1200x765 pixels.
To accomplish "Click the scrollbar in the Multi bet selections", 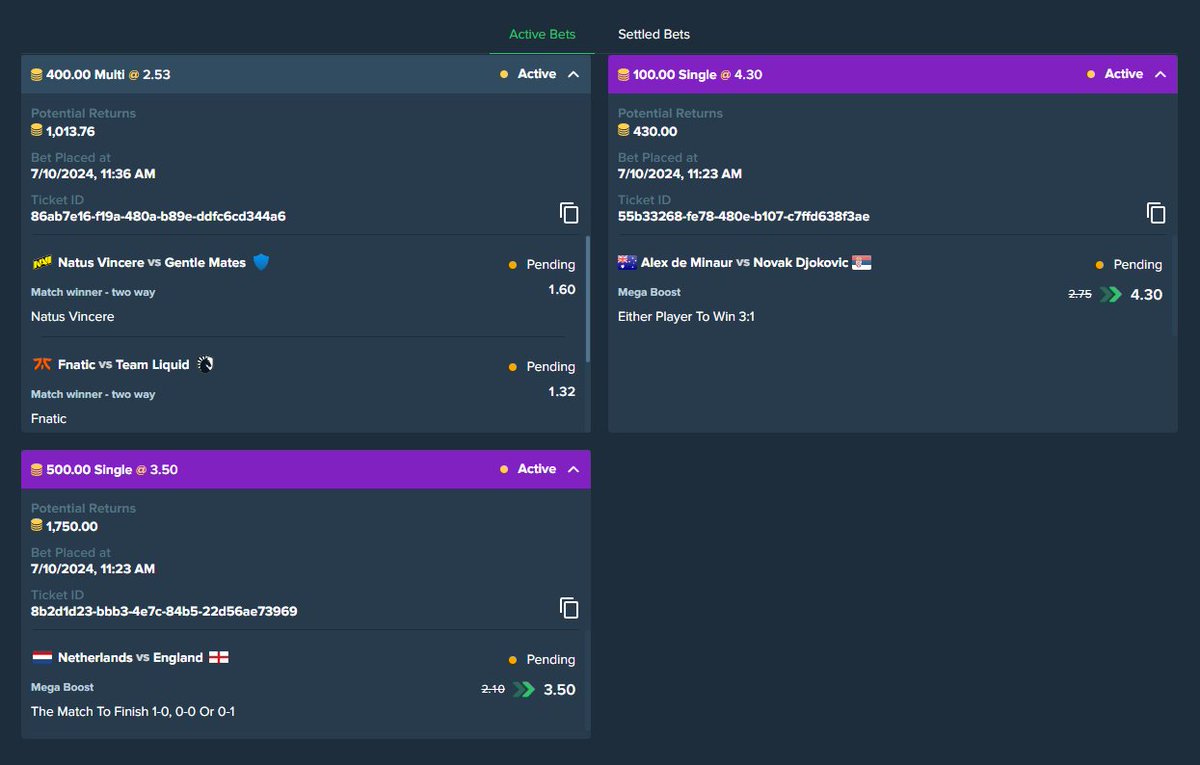I will [x=588, y=298].
